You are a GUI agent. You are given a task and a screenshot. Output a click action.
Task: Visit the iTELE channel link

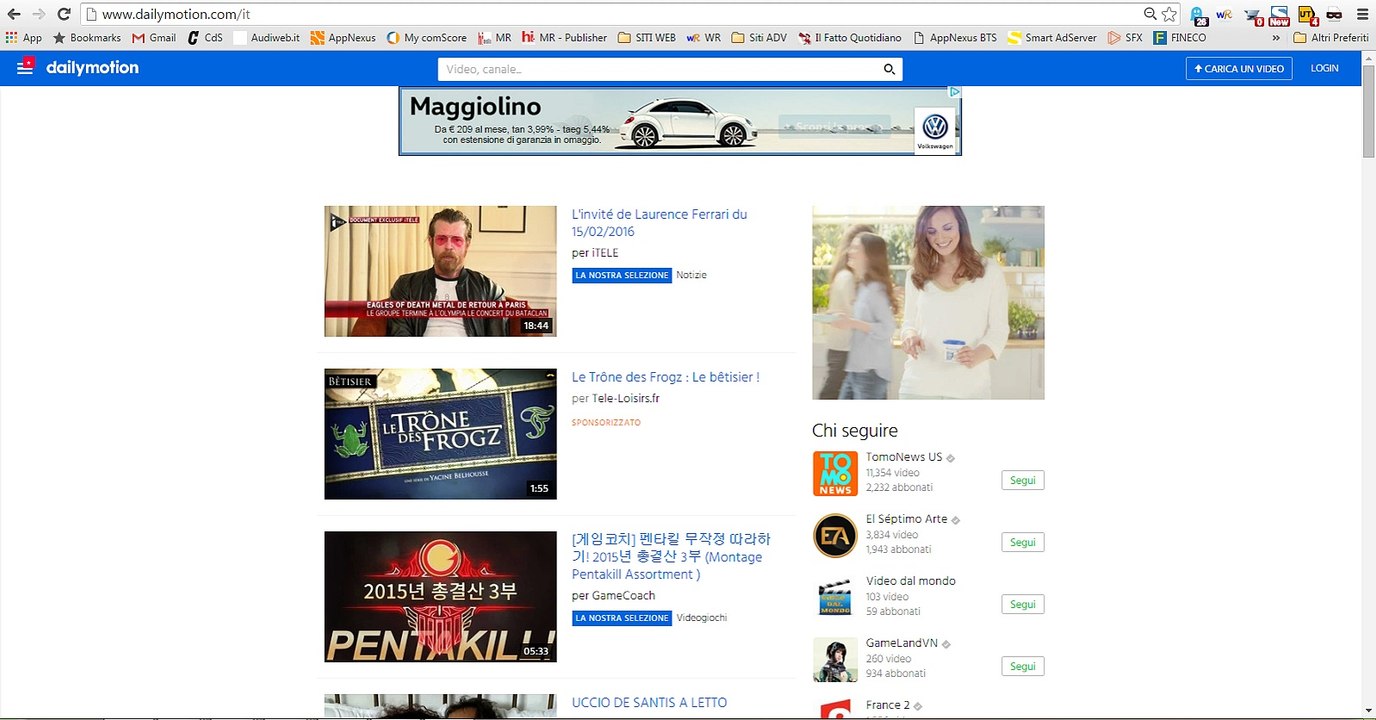click(x=605, y=253)
